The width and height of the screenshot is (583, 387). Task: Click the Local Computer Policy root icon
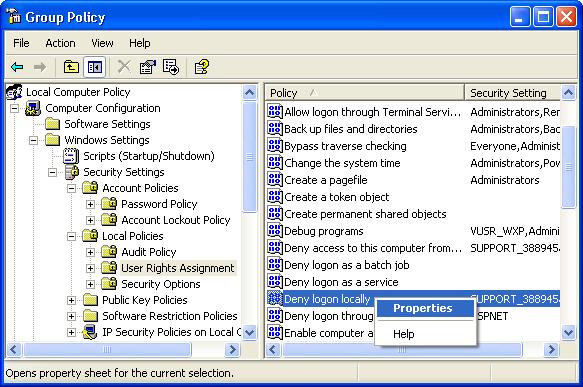pyautogui.click(x=14, y=92)
